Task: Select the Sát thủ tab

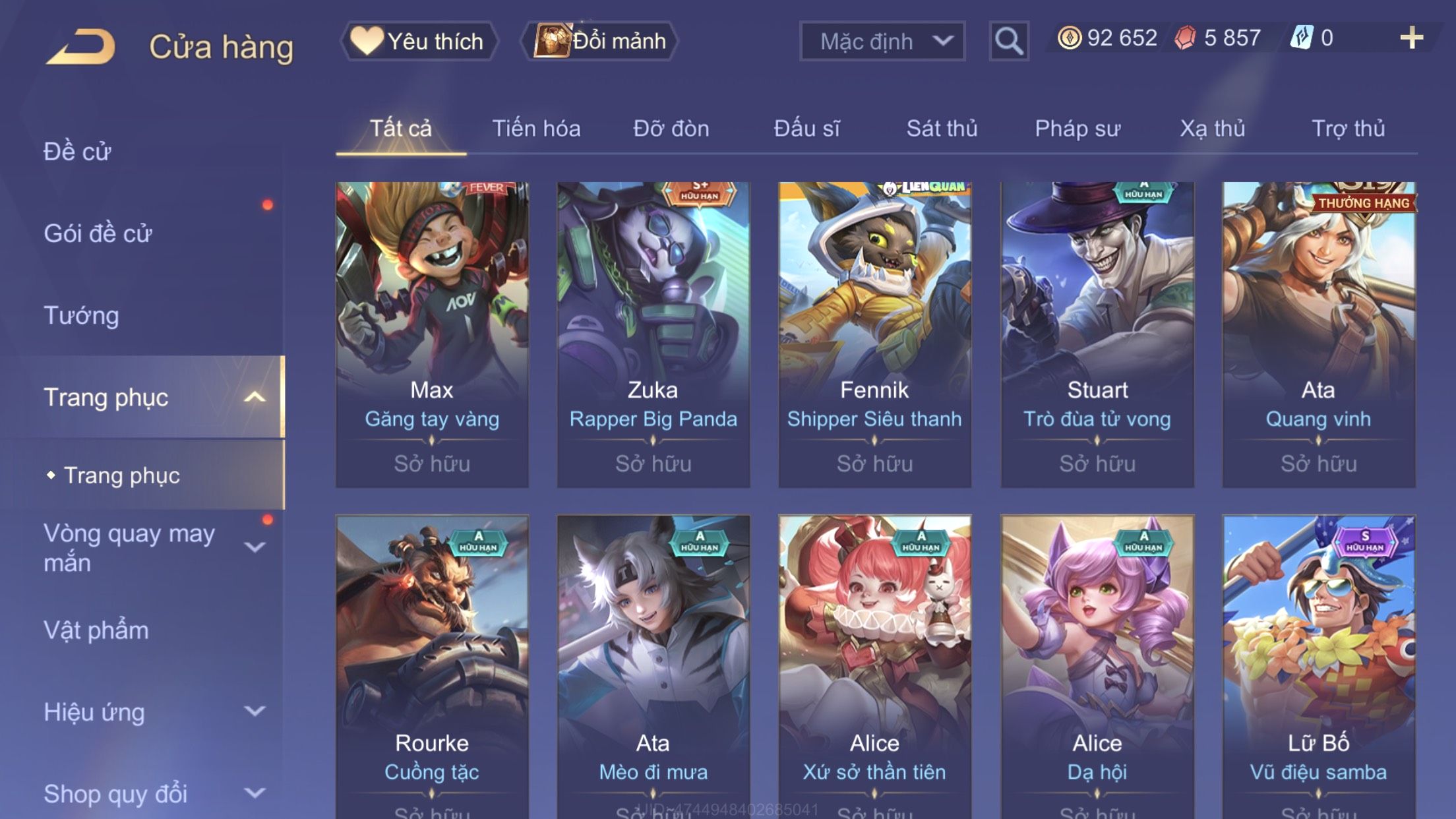Action: click(x=942, y=129)
